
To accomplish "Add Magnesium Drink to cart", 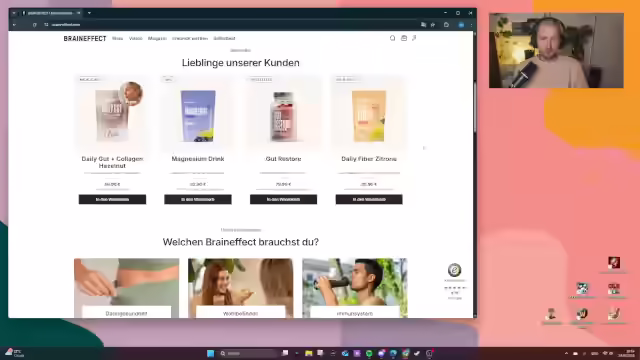I will coord(198,199).
